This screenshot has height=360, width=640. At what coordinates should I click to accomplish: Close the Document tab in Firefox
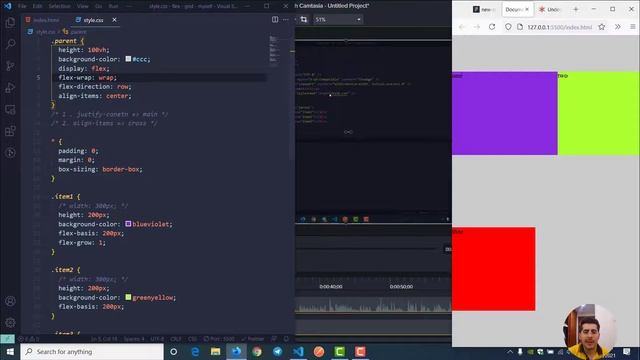[x=527, y=9]
